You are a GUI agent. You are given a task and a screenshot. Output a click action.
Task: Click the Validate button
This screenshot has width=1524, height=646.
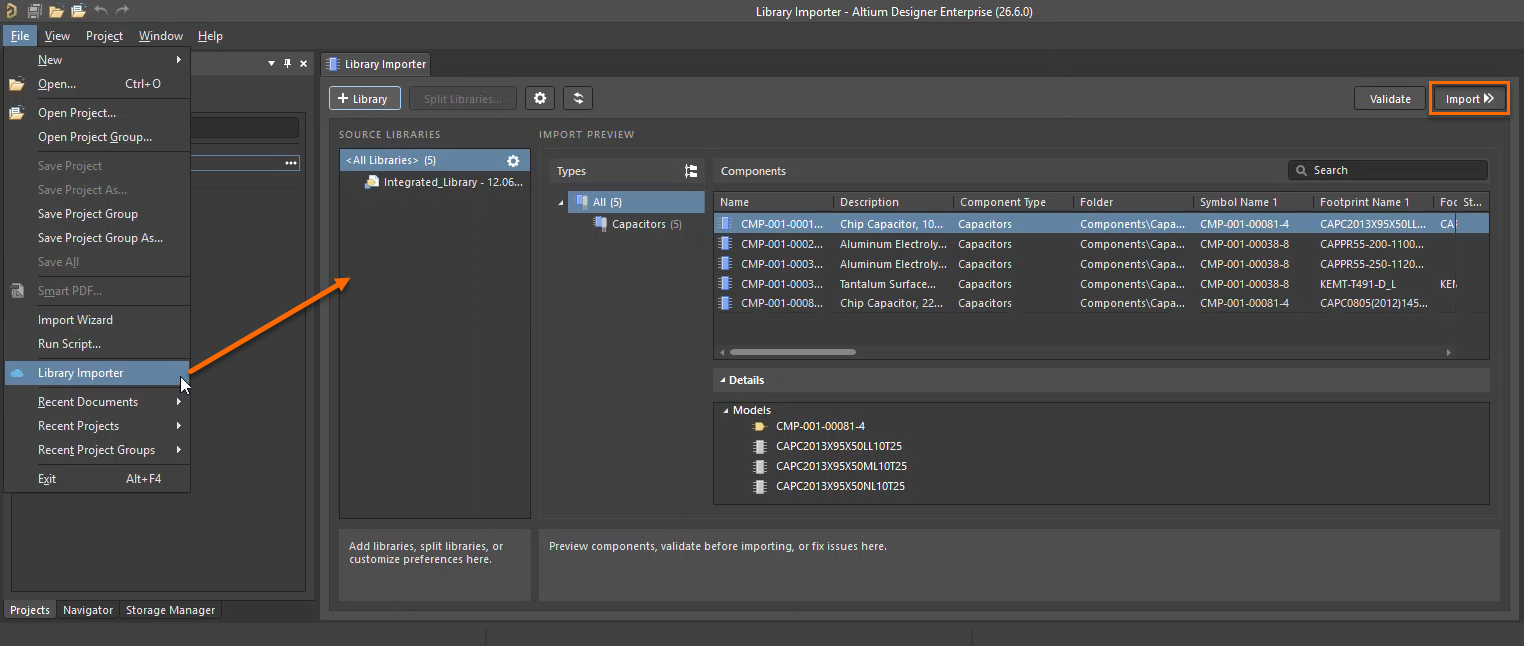(1390, 99)
